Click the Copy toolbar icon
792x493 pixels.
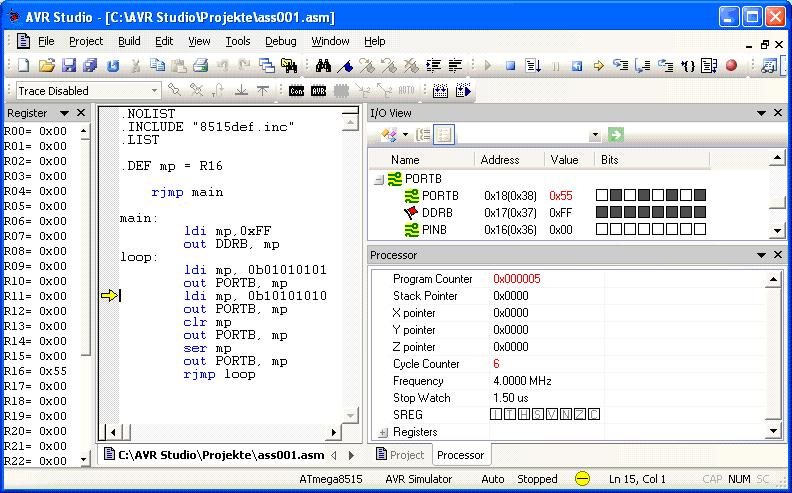click(x=158, y=65)
